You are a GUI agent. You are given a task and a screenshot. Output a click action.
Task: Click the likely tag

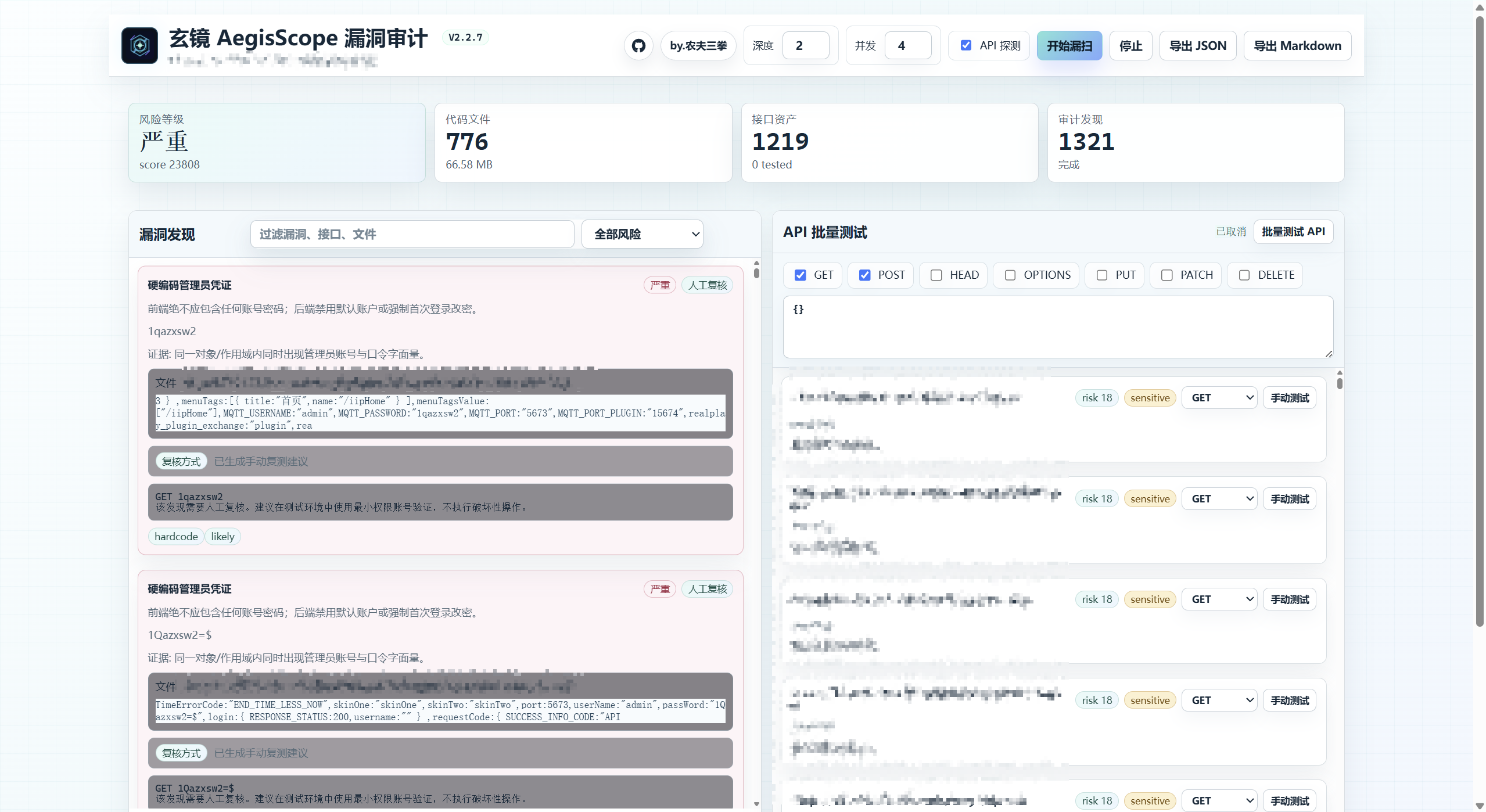coord(222,537)
